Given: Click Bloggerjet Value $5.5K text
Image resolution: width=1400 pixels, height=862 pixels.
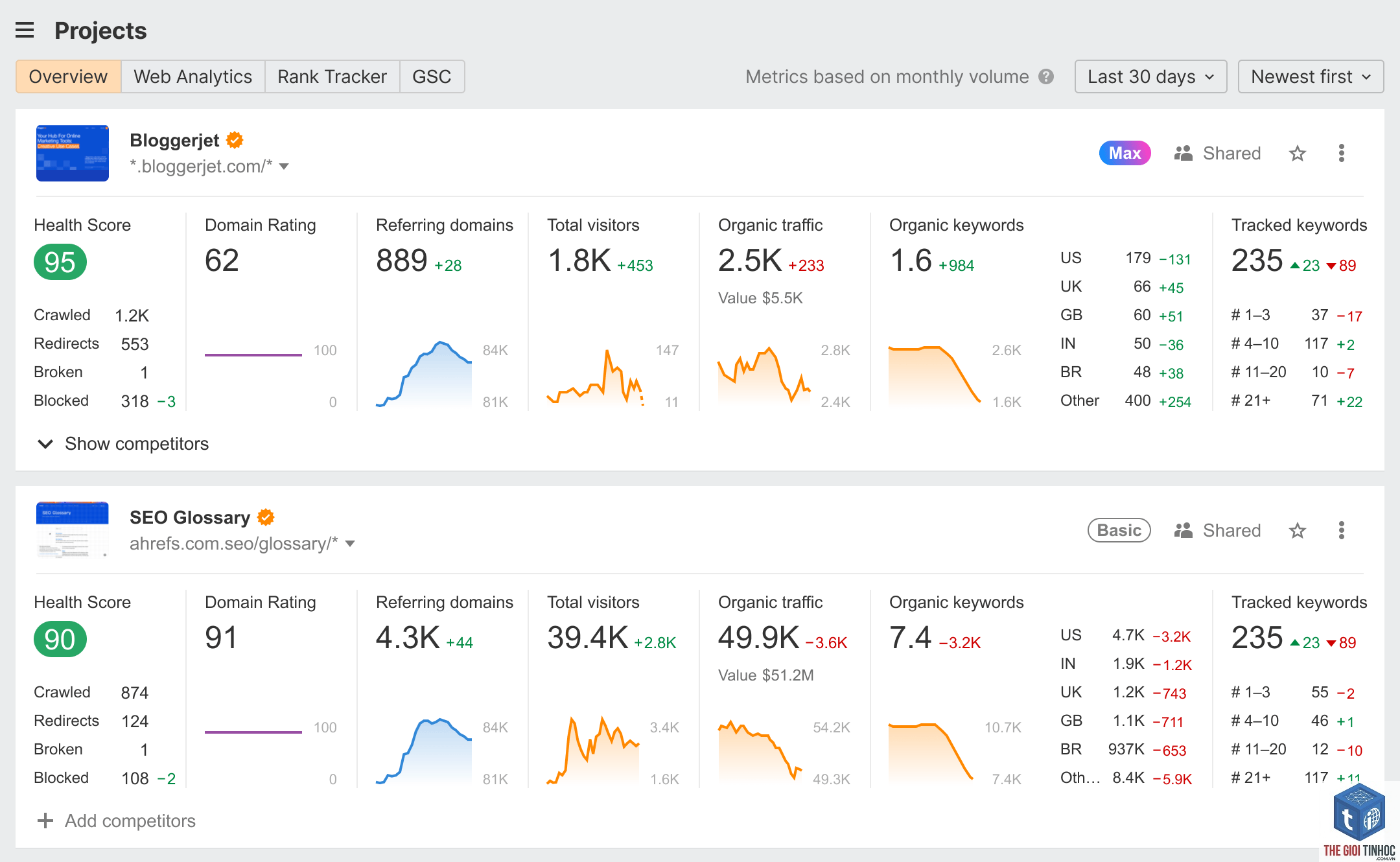Looking at the screenshot, I should coord(760,298).
